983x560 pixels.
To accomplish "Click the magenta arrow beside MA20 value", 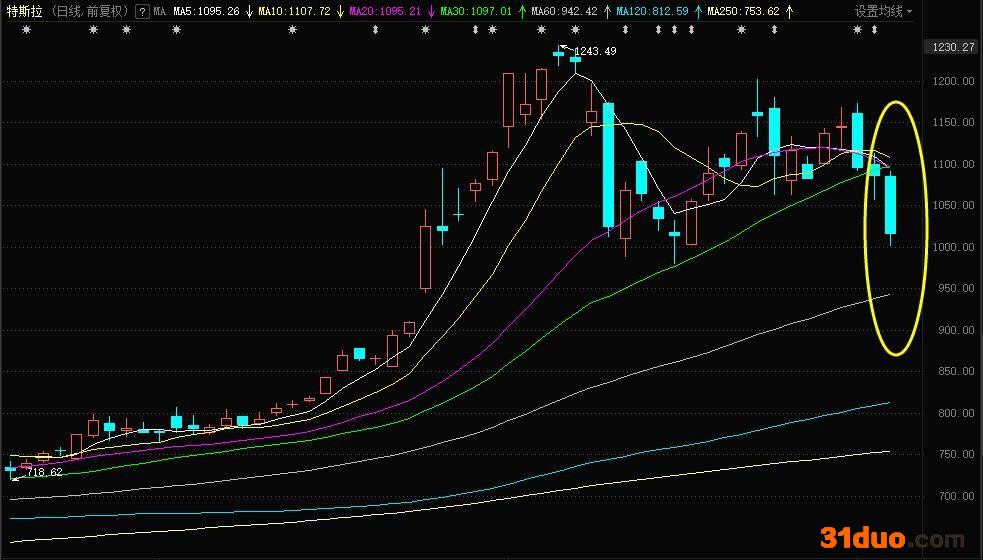I will 430,12.
